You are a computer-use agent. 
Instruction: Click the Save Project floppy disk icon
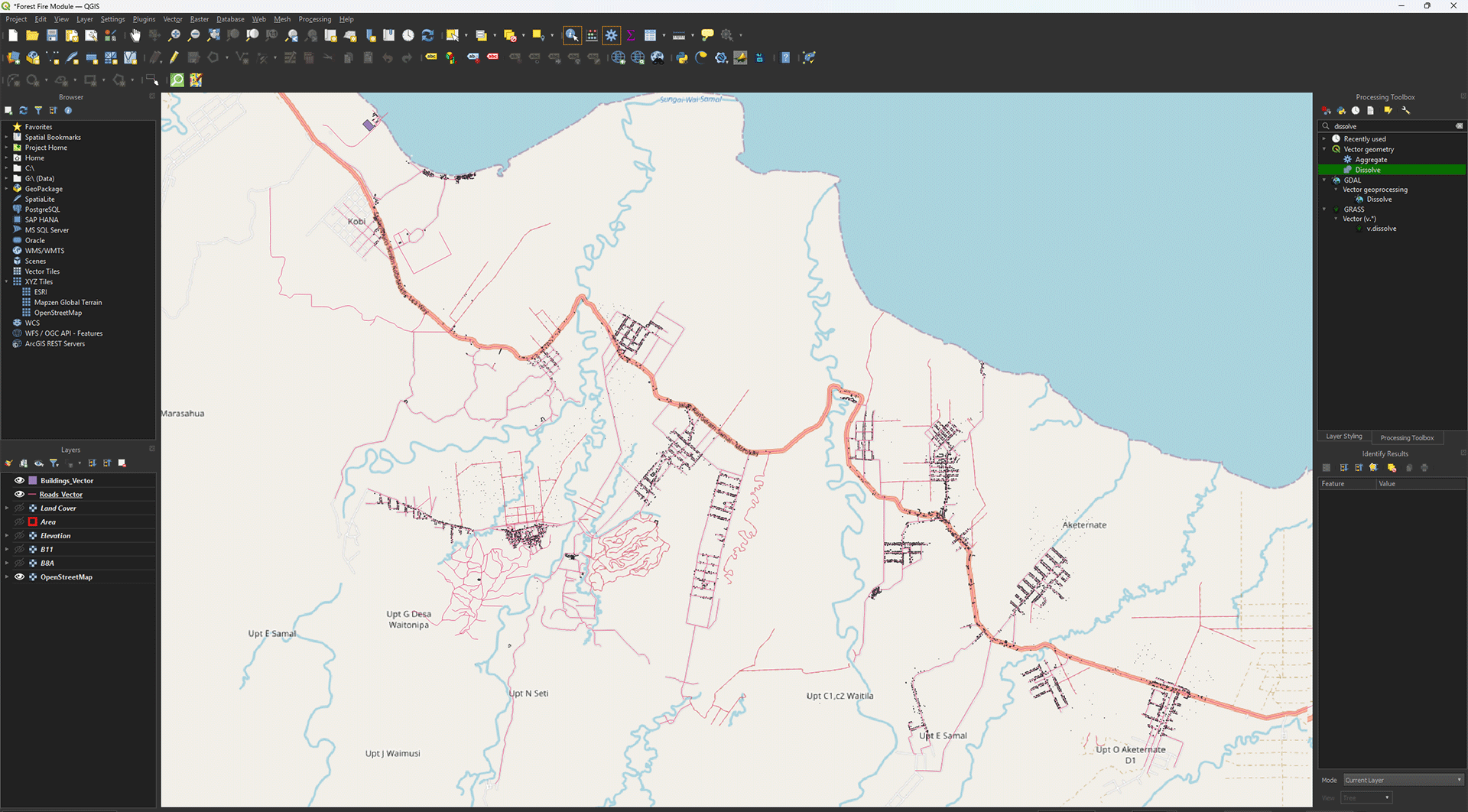point(52,35)
